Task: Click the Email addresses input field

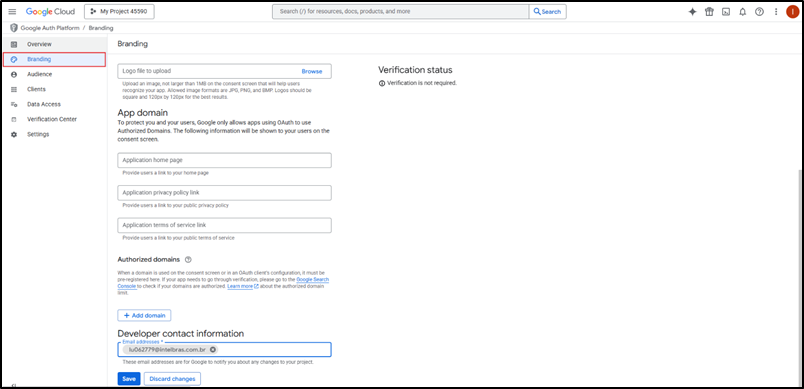Action: (x=224, y=350)
